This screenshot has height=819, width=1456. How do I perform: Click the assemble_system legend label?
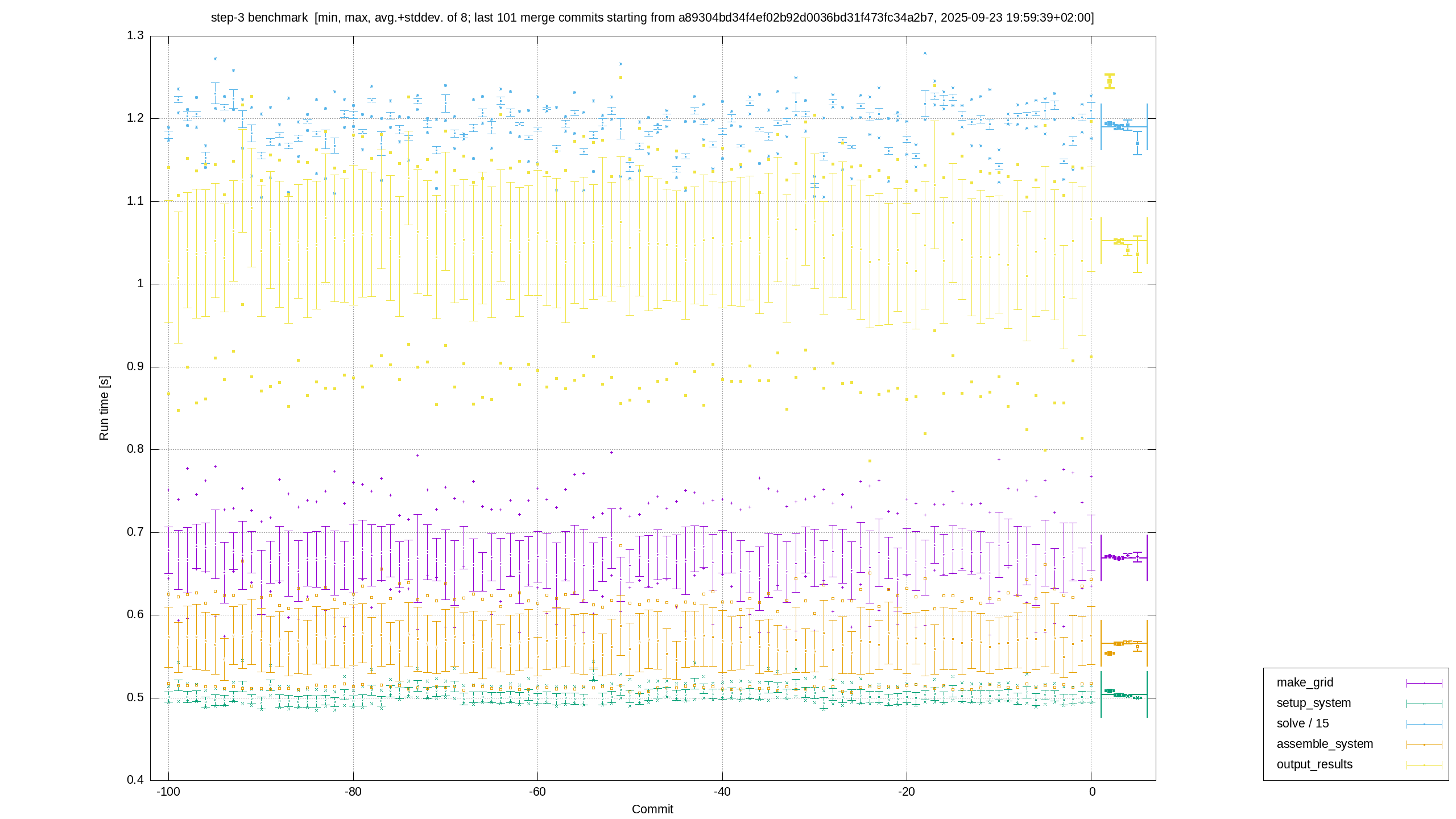click(x=1325, y=744)
